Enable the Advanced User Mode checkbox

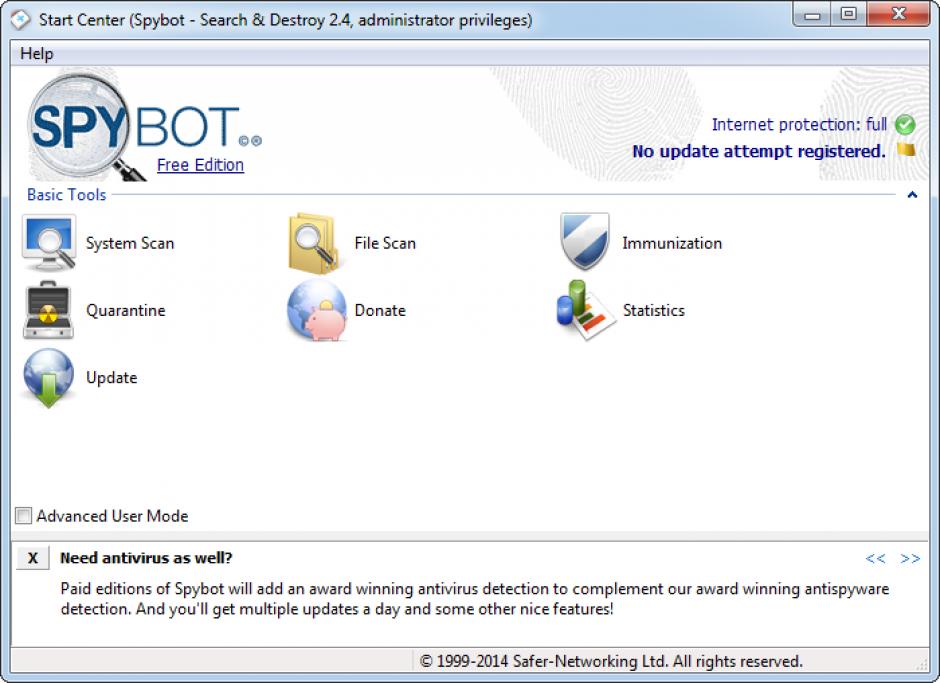[x=24, y=516]
